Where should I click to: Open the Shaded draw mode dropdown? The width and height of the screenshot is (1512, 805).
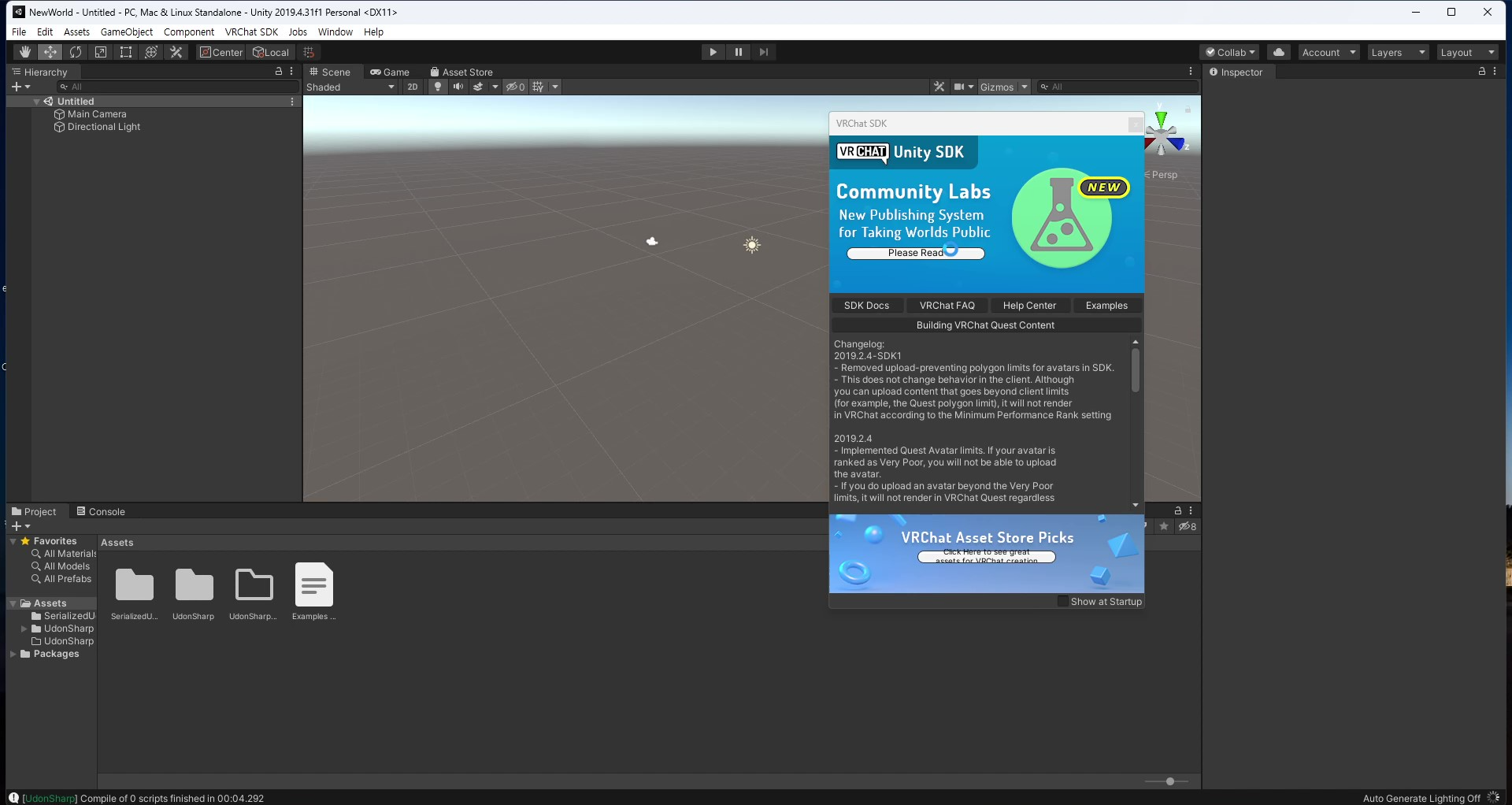[x=350, y=87]
